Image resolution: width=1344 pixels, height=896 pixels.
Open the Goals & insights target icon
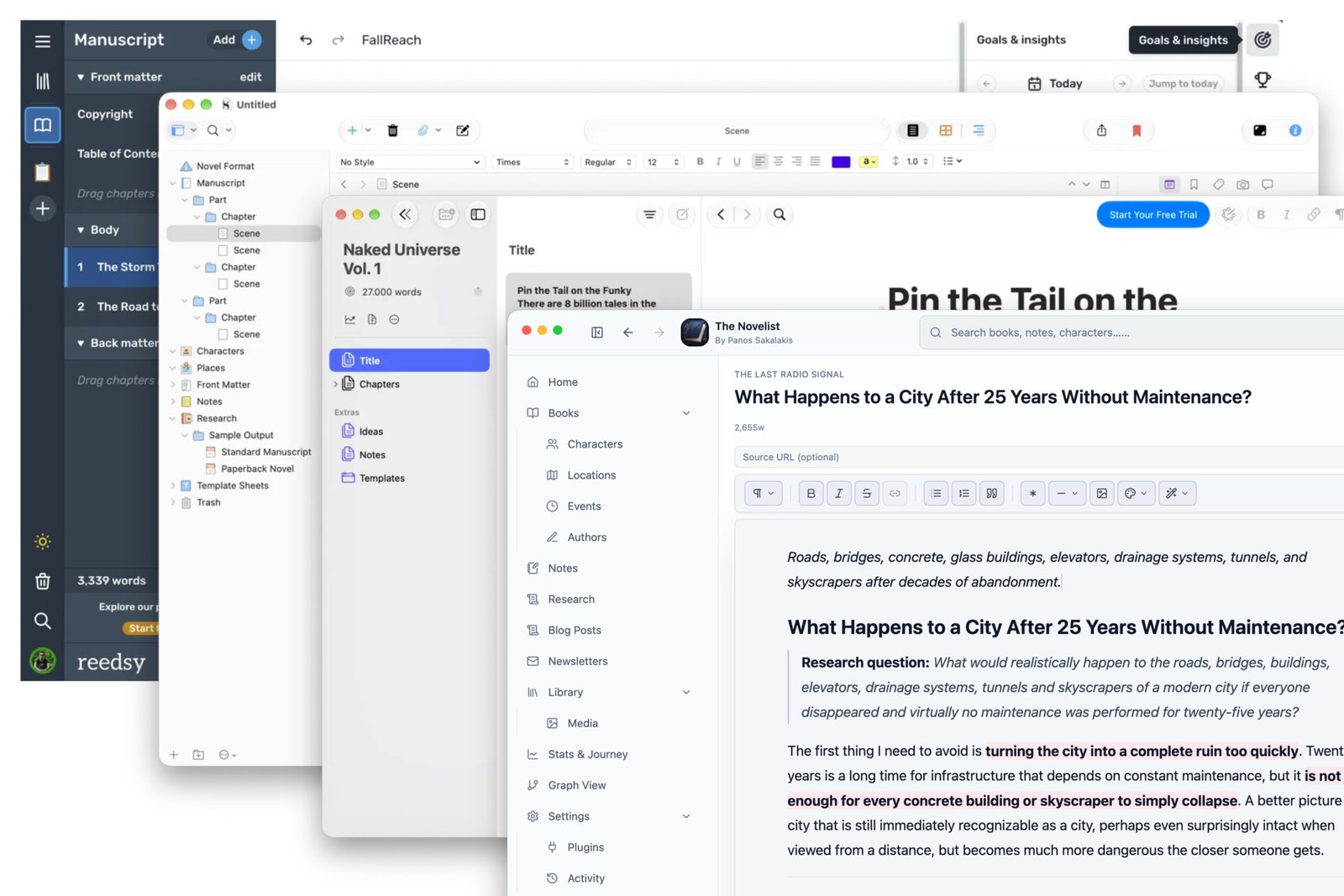1263,39
